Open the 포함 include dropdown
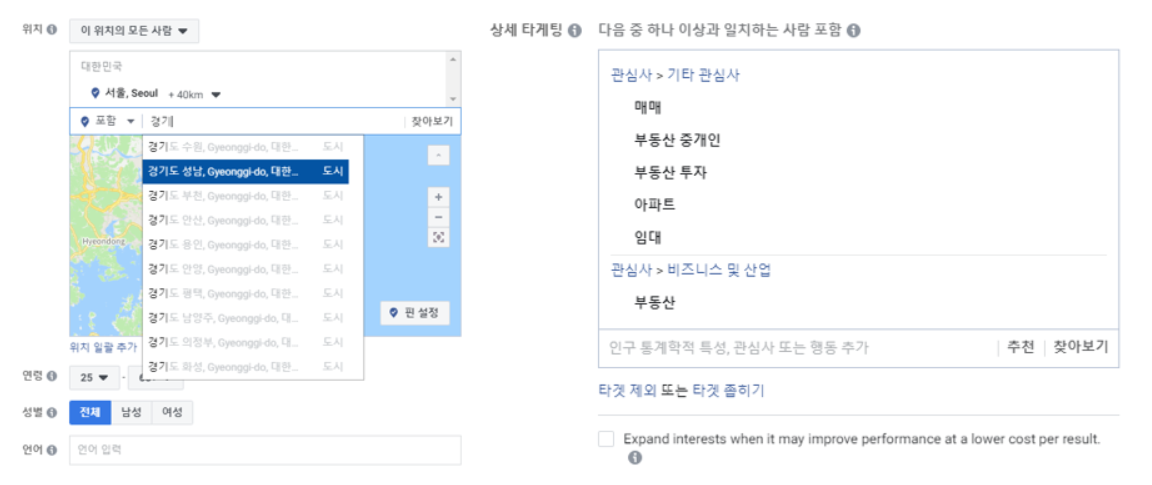This screenshot has width=1152, height=485. [108, 121]
